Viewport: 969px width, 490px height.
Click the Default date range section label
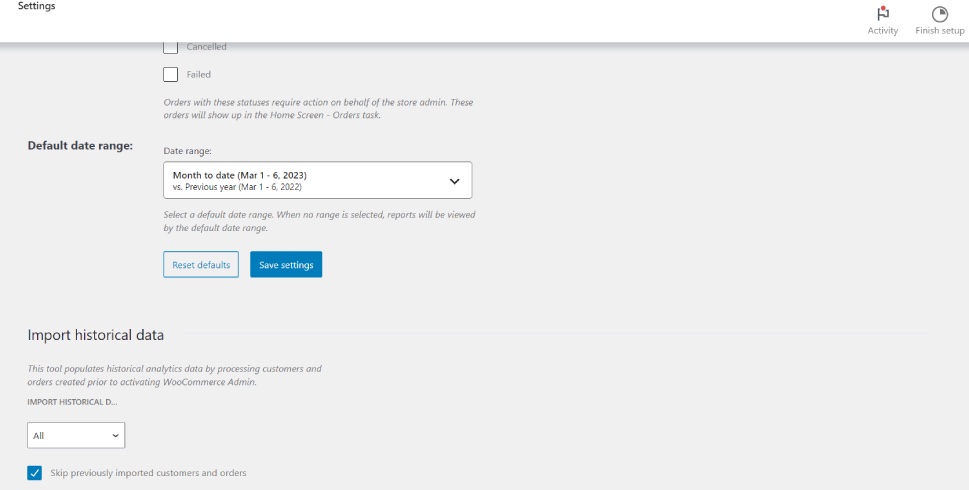pos(80,146)
